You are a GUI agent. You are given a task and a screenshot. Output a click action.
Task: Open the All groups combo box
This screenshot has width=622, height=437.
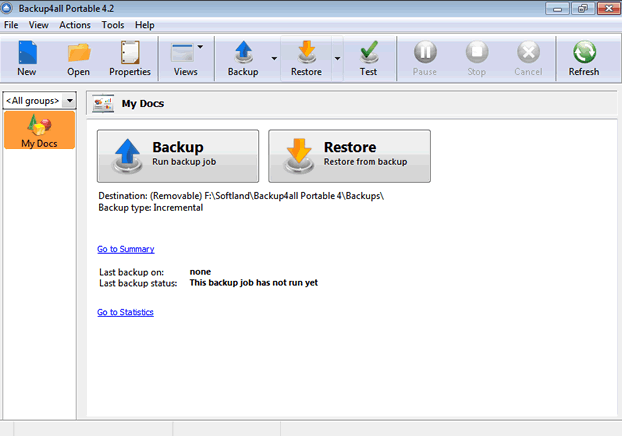[39, 101]
